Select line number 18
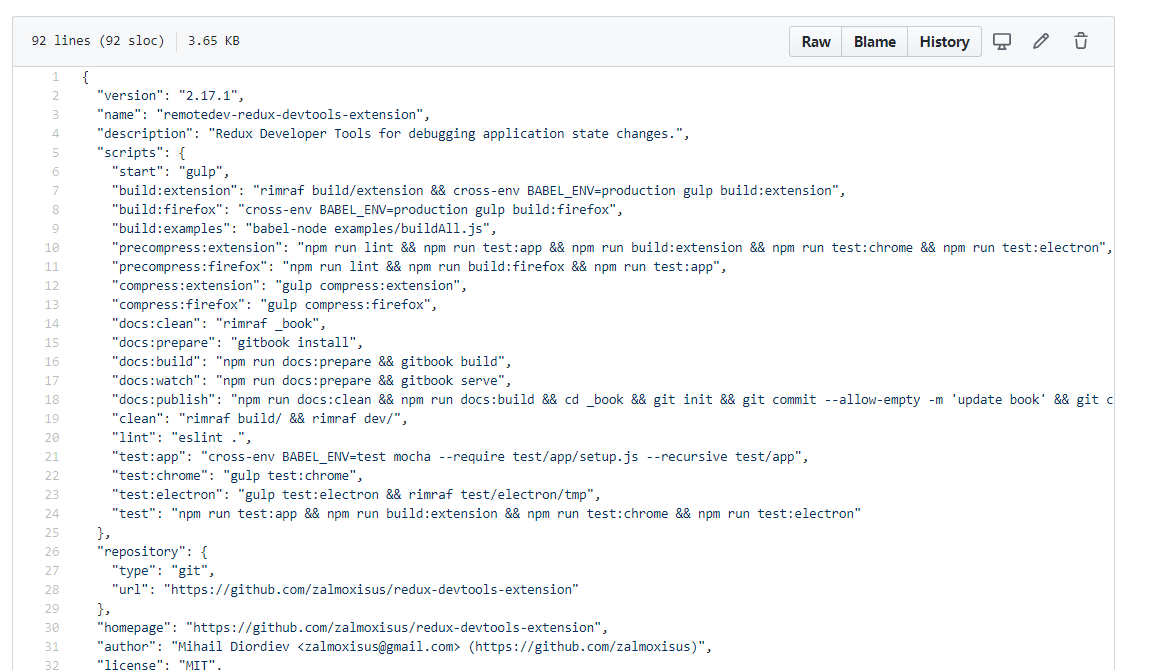This screenshot has height=670, width=1160. (x=52, y=400)
